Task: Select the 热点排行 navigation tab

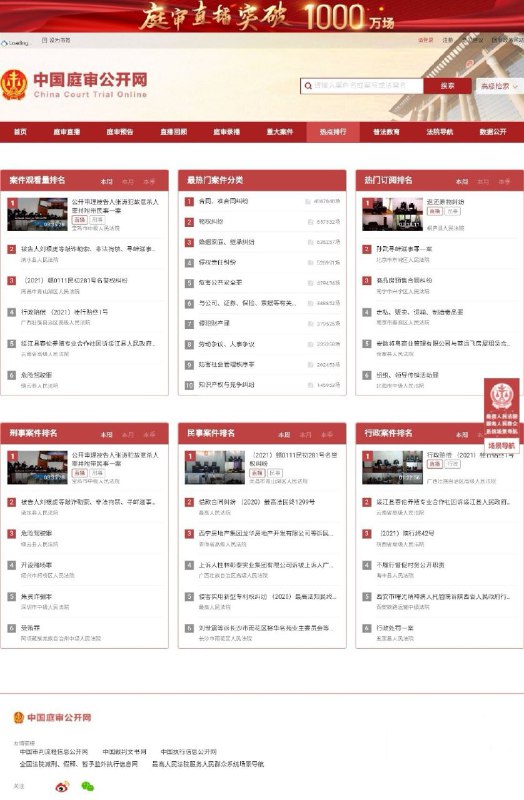Action: pos(333,132)
